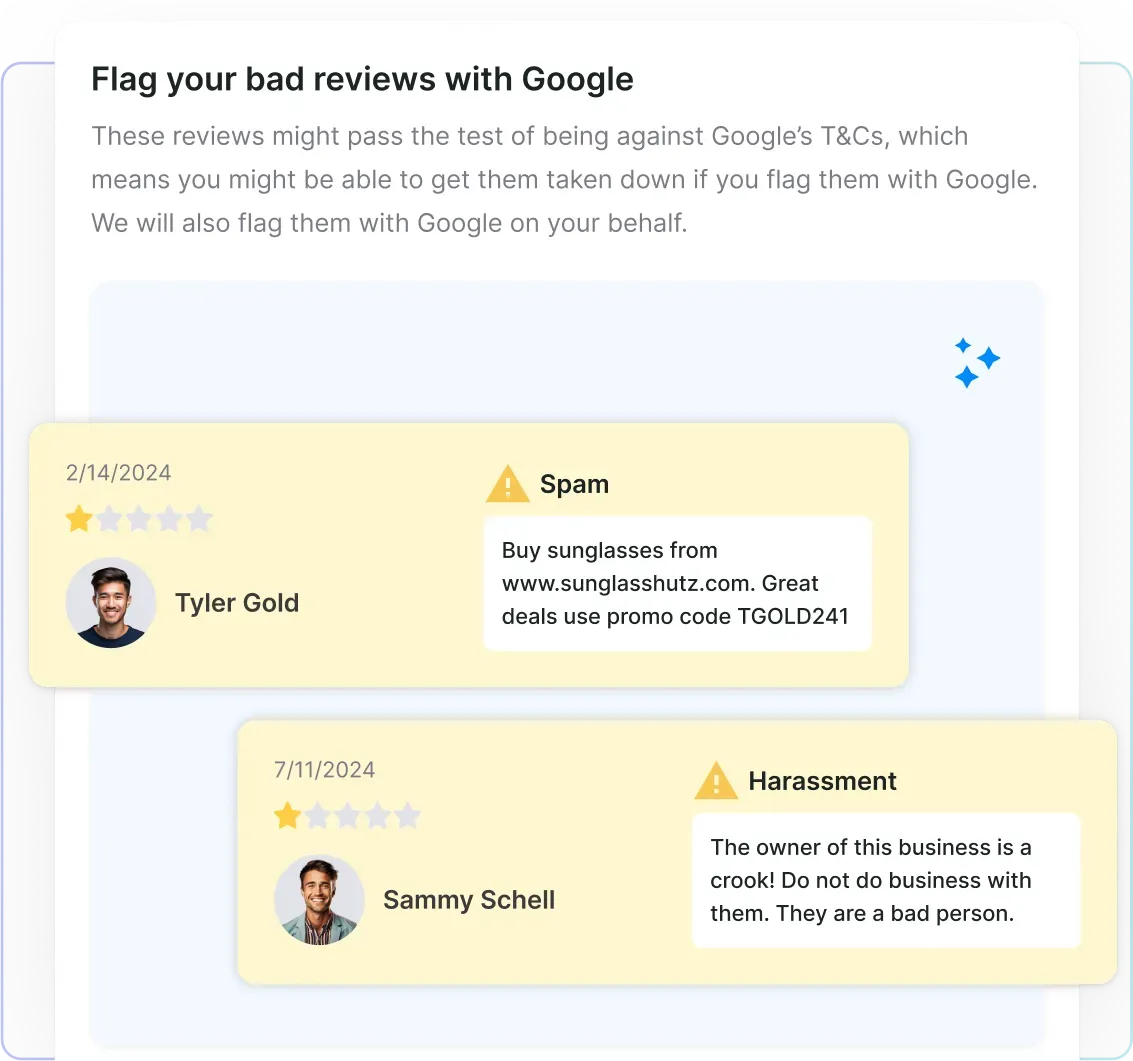
Task: Select Tyler Gold's profile photo
Action: coord(111,603)
